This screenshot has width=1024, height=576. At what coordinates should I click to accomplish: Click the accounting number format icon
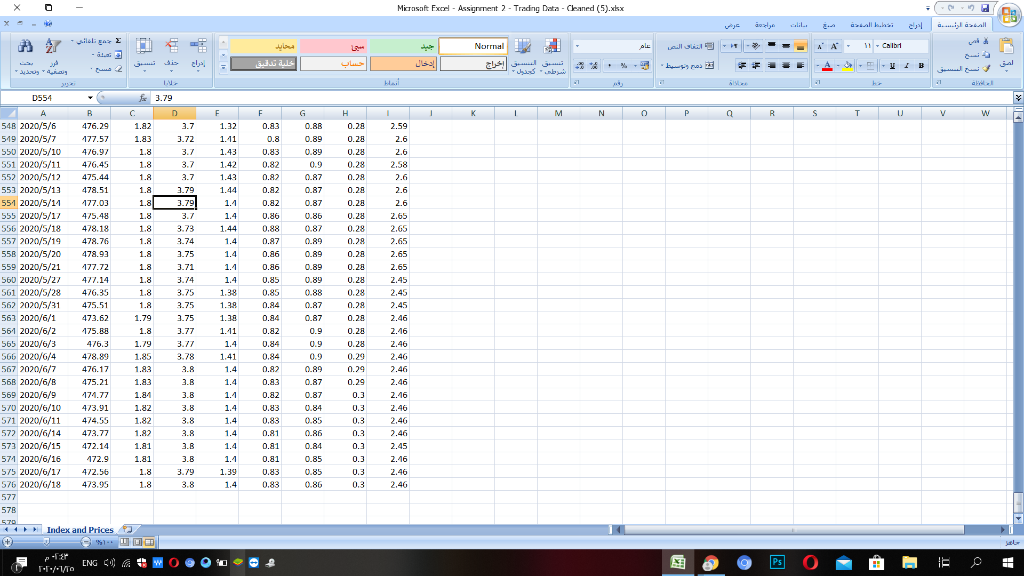pyautogui.click(x=645, y=65)
